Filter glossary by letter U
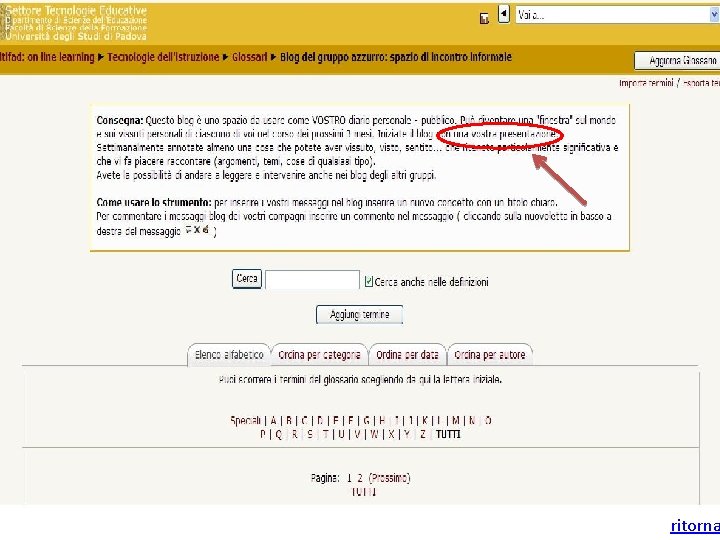This screenshot has width=720, height=540. [341, 434]
